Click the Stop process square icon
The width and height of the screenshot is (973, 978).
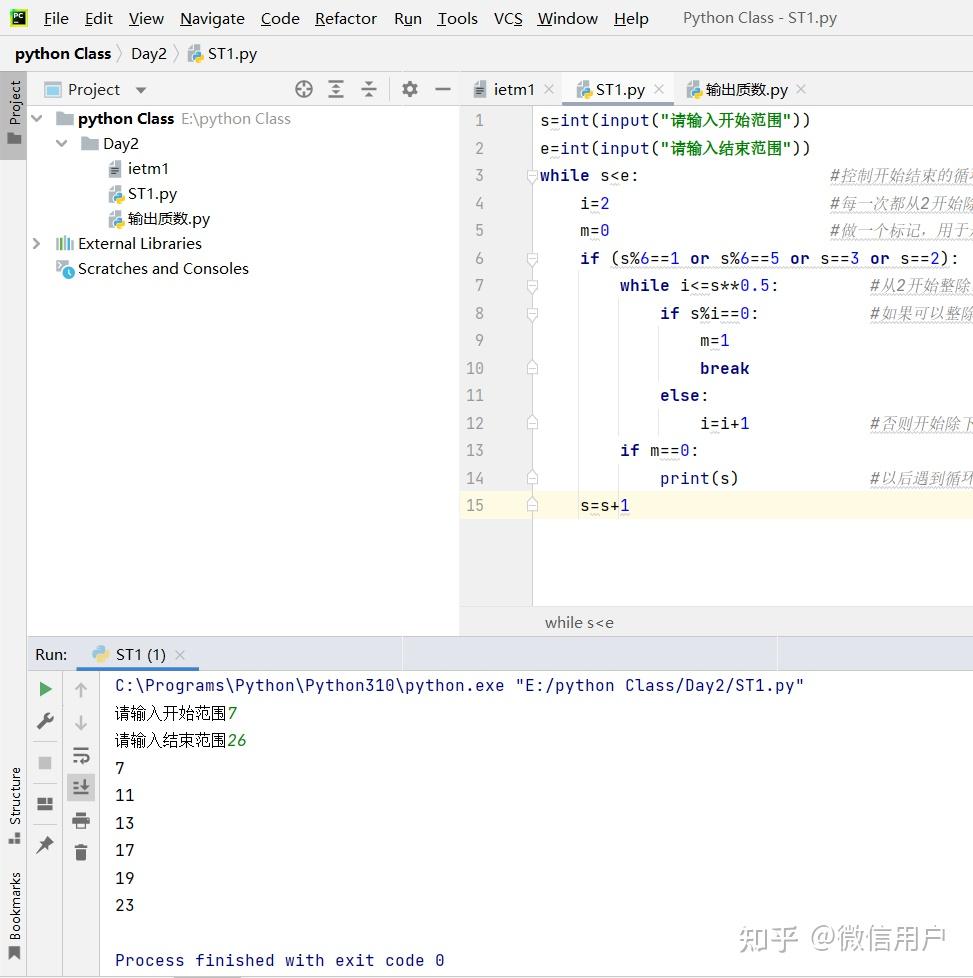pos(45,762)
